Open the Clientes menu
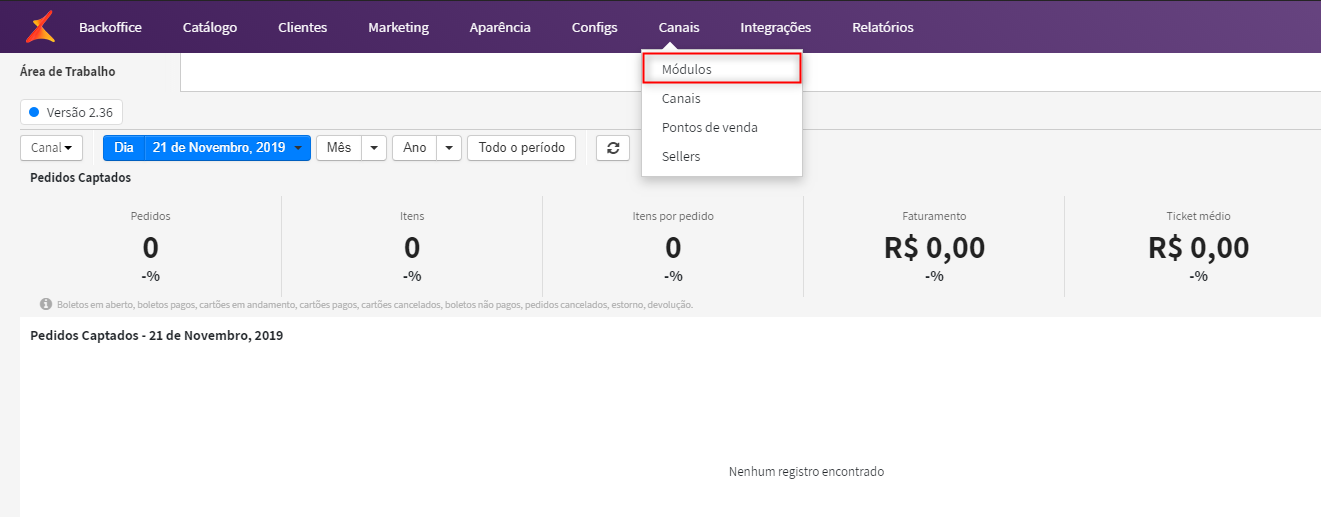This screenshot has width=1321, height=517. tap(303, 28)
